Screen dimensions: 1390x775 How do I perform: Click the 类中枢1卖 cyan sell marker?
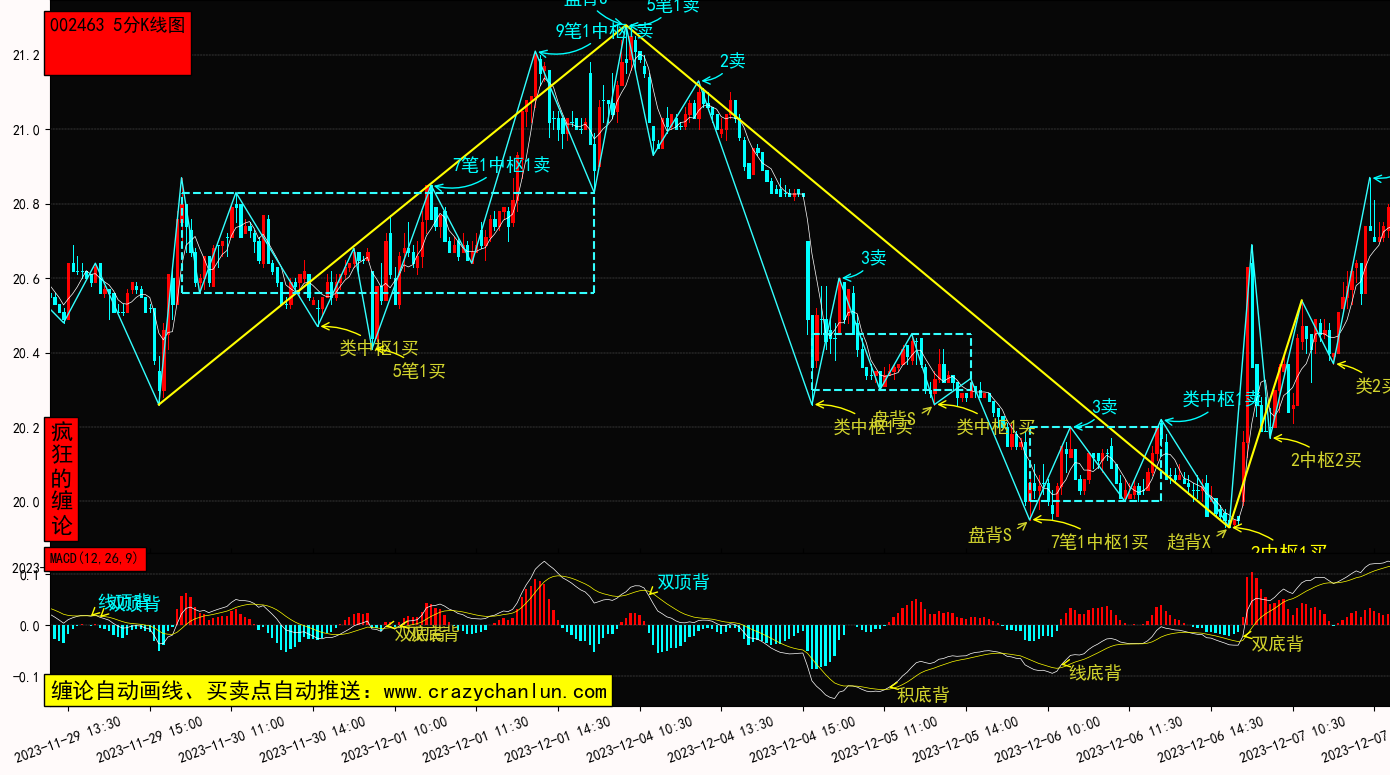click(x=1221, y=400)
